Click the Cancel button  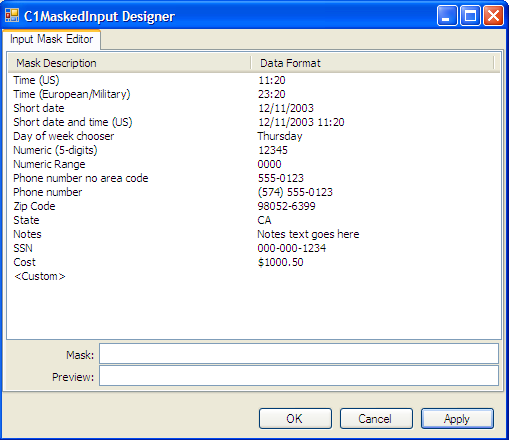pyautogui.click(x=376, y=419)
